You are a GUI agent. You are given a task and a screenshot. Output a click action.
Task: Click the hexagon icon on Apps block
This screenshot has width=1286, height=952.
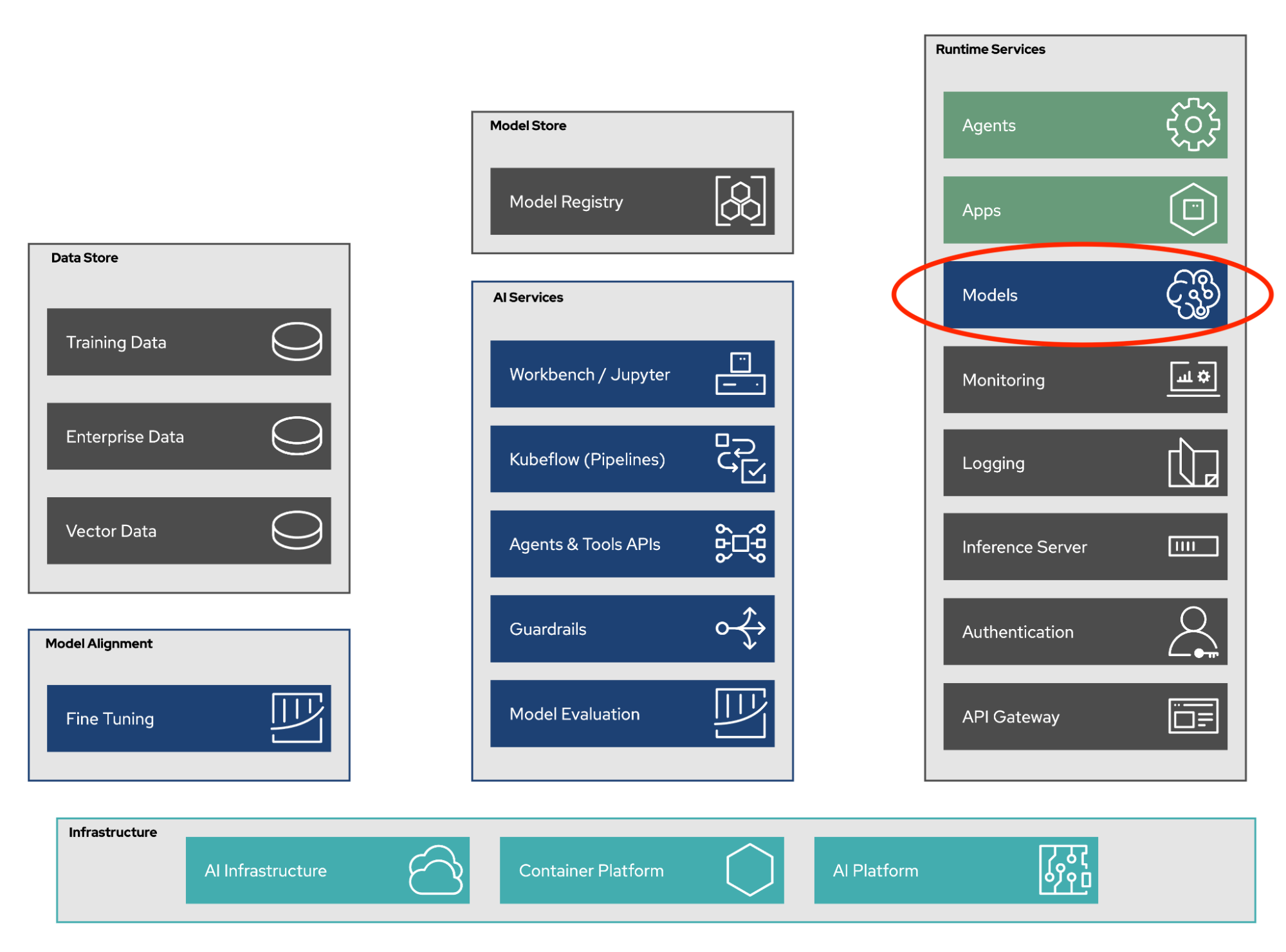point(1192,210)
